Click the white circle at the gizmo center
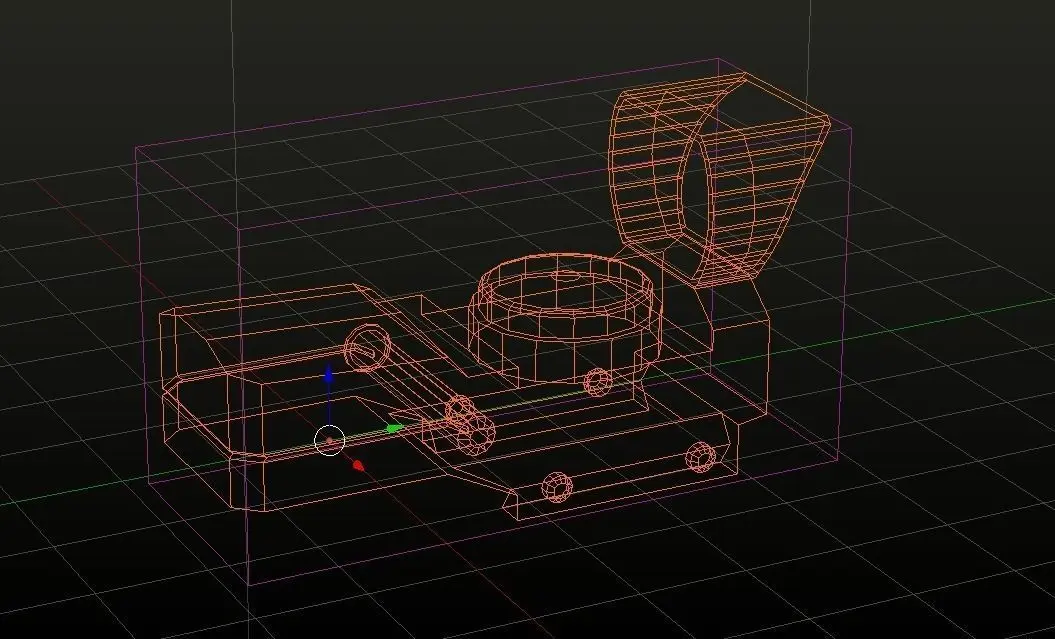1055x639 pixels. click(x=330, y=441)
